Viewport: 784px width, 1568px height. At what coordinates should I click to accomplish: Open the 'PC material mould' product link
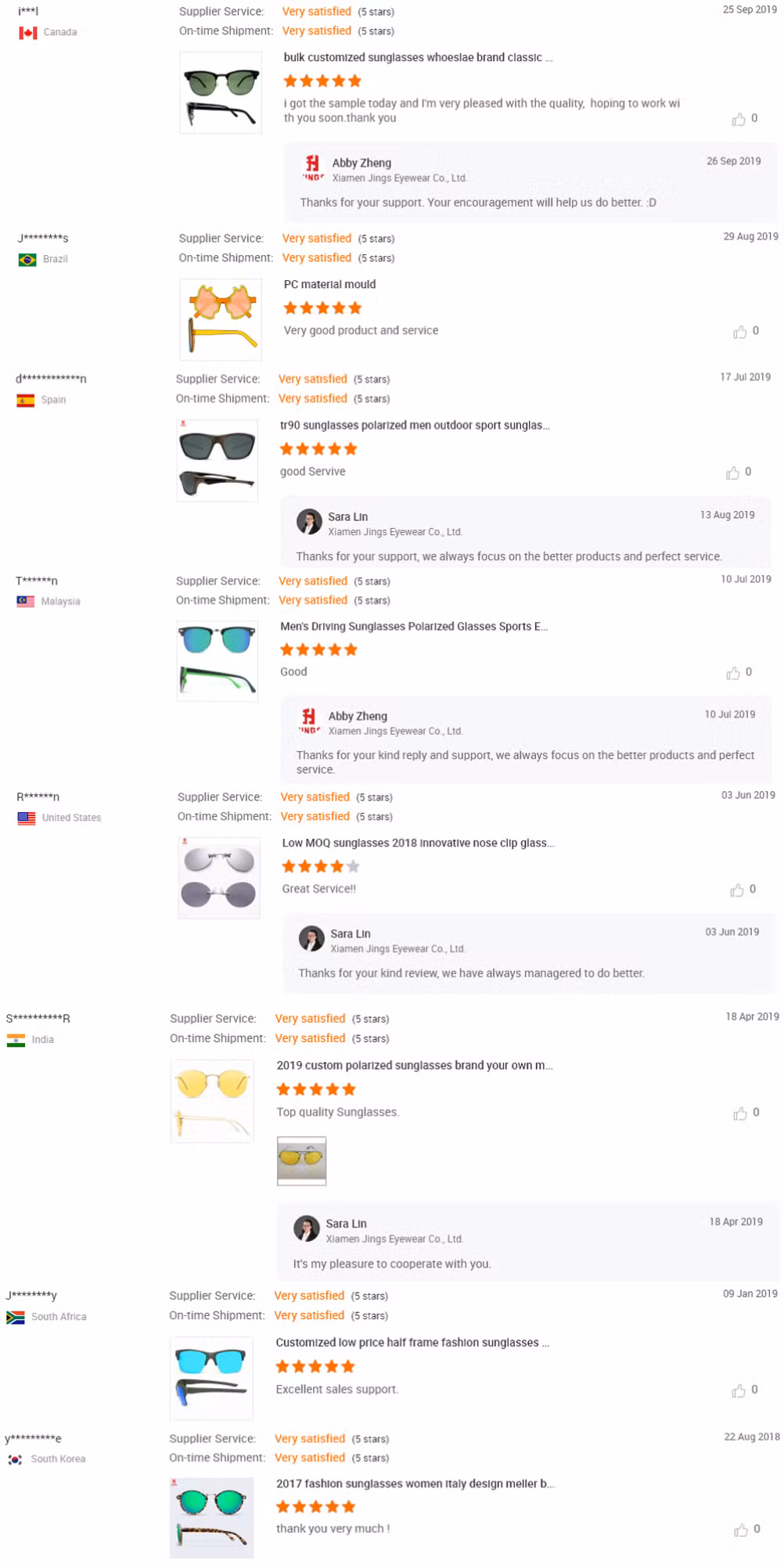tap(329, 285)
